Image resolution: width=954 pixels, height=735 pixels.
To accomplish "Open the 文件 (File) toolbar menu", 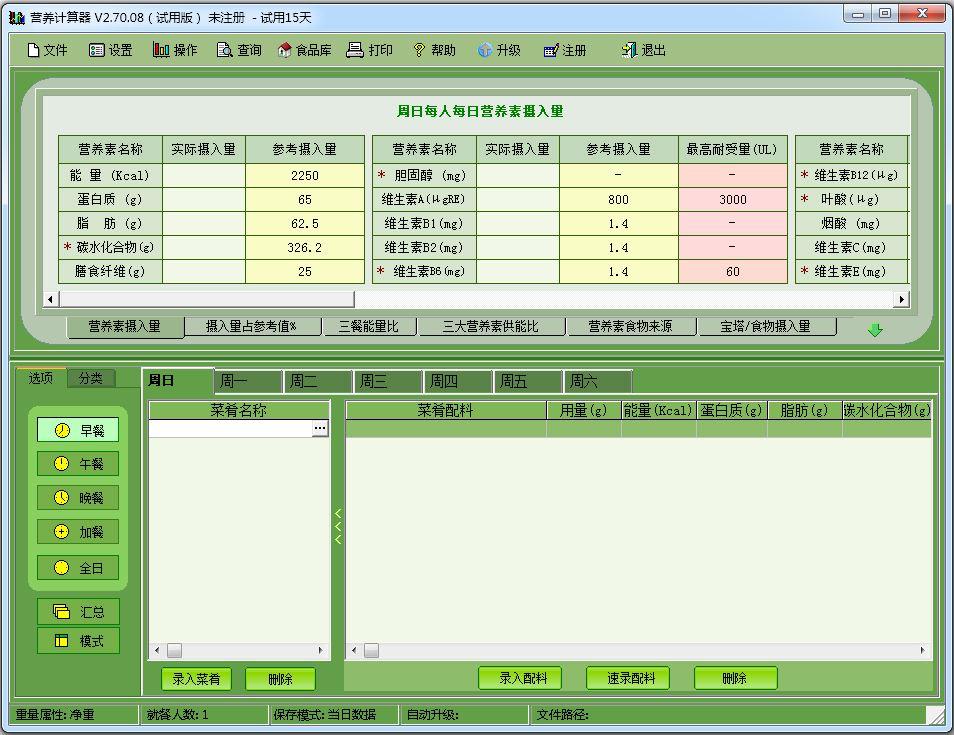I will pos(47,50).
